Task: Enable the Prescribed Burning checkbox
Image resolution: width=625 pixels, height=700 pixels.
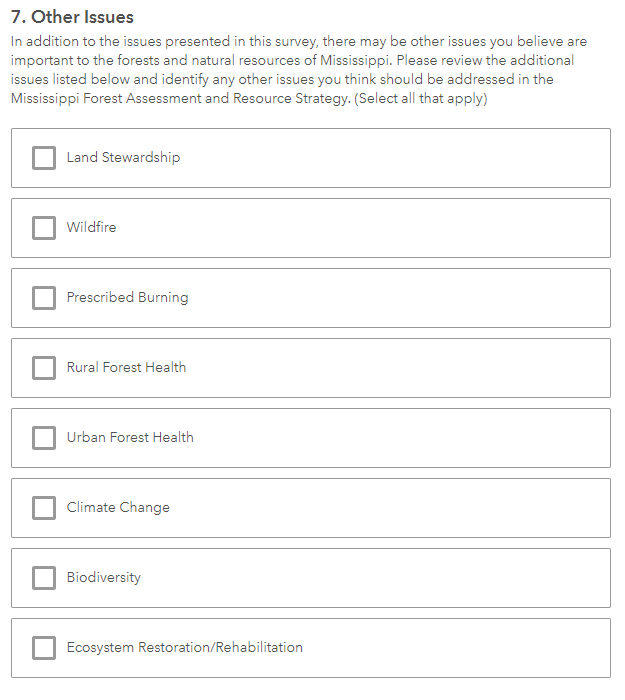Action: [x=44, y=298]
